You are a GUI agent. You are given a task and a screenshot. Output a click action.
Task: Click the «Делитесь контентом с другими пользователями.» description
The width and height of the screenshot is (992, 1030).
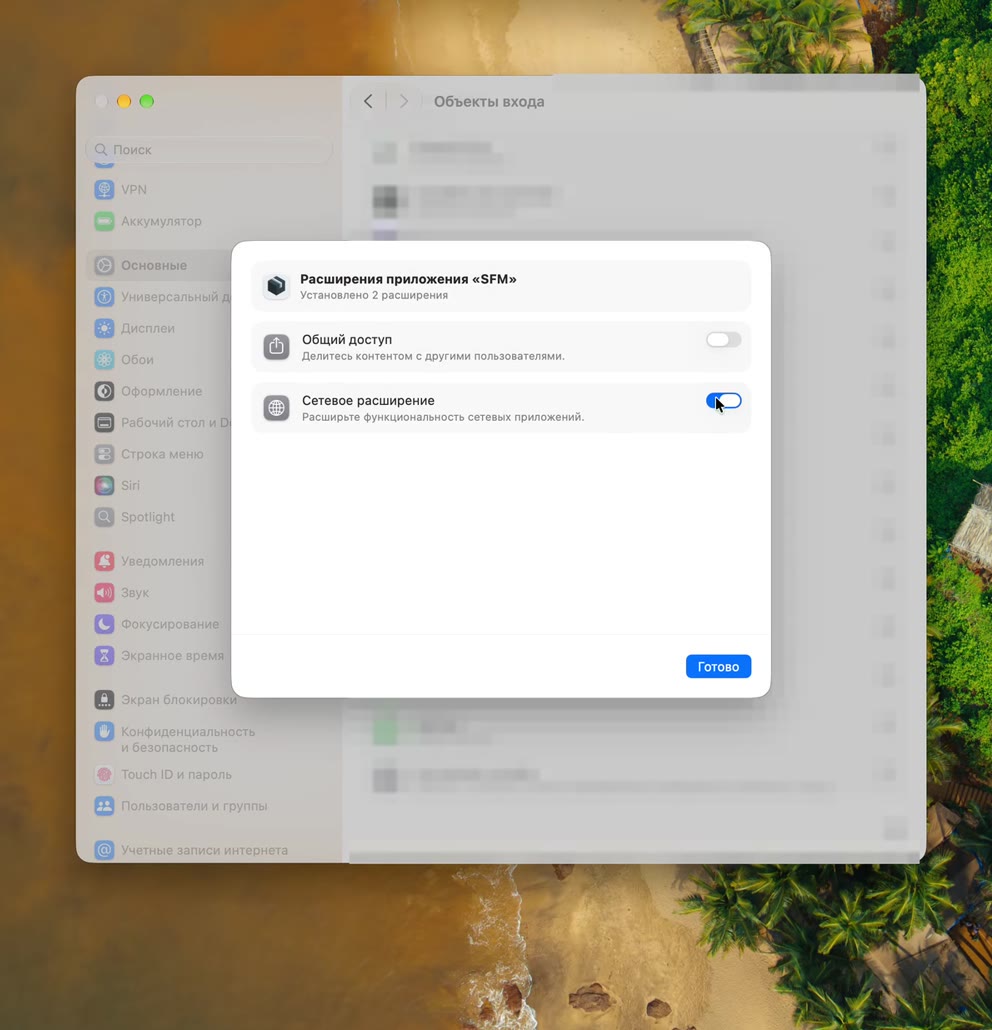click(x=433, y=356)
